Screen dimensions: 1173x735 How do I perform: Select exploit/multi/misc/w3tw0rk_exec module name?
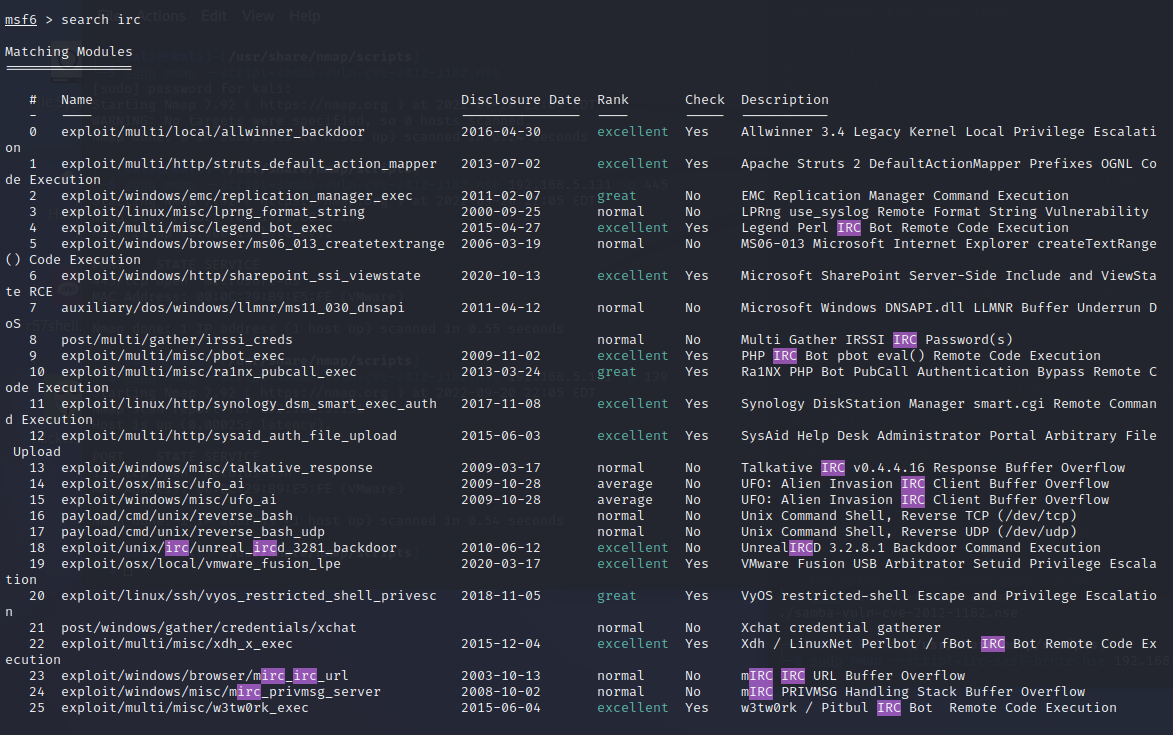185,708
